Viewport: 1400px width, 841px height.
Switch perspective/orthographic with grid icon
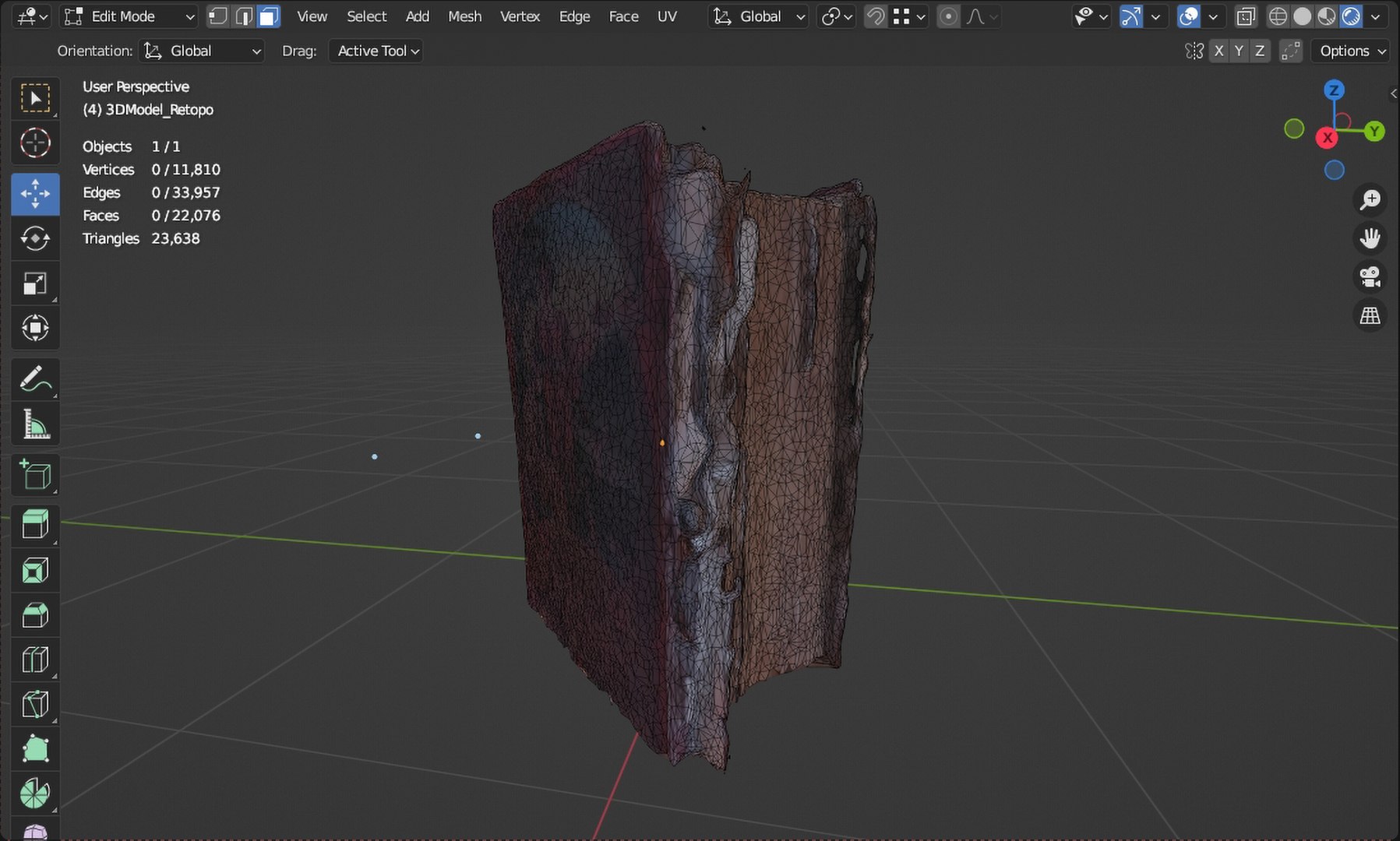[x=1370, y=315]
